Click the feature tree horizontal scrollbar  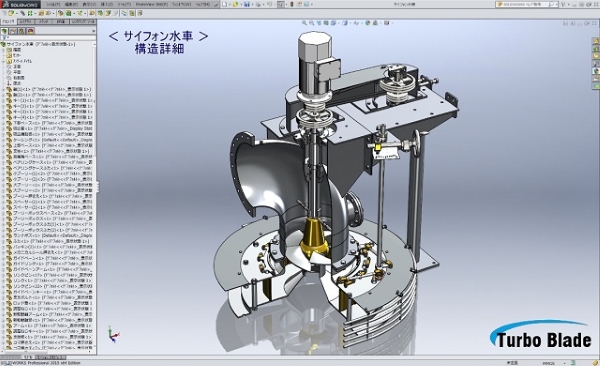click(x=46, y=351)
